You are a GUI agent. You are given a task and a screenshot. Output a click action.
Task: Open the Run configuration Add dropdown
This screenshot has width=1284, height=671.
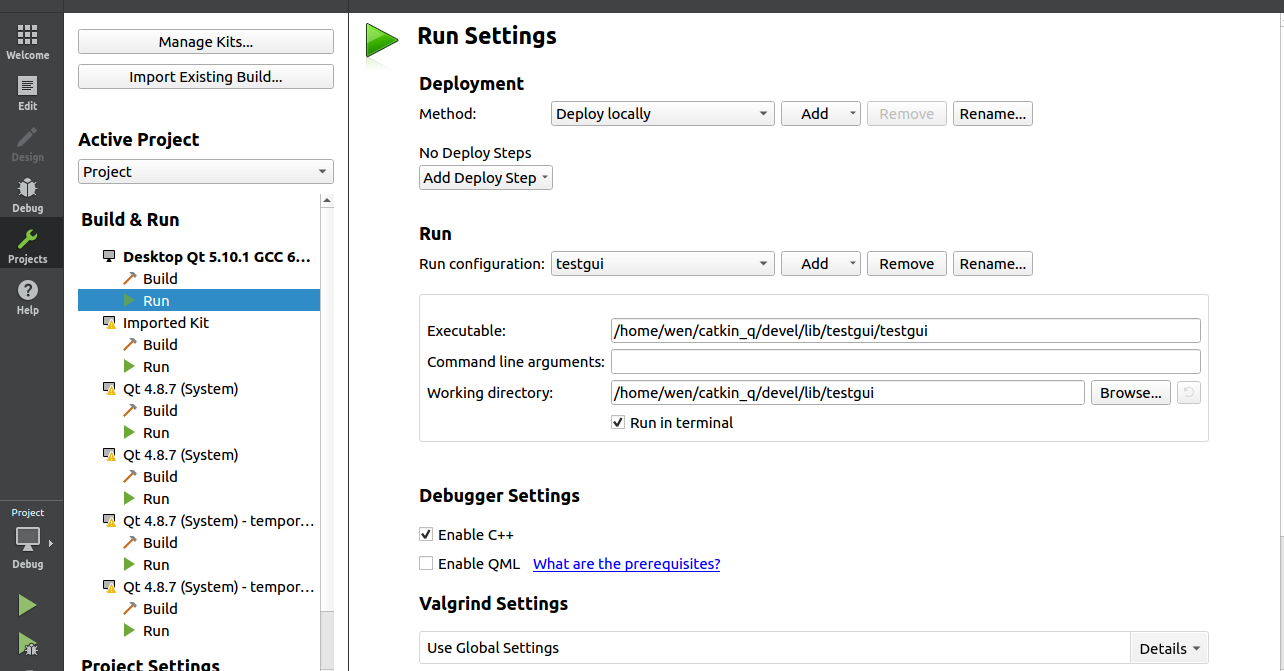pos(821,264)
